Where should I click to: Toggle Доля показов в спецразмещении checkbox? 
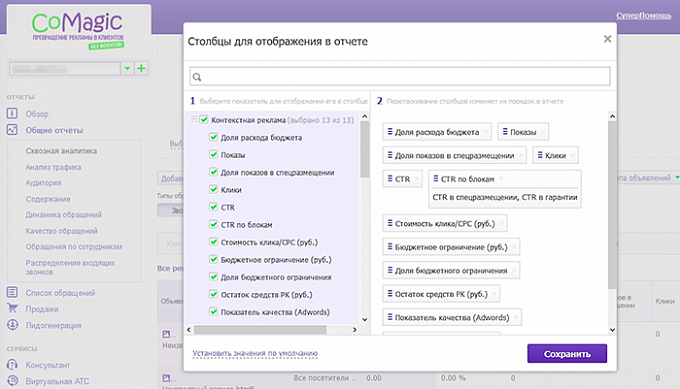click(x=213, y=172)
